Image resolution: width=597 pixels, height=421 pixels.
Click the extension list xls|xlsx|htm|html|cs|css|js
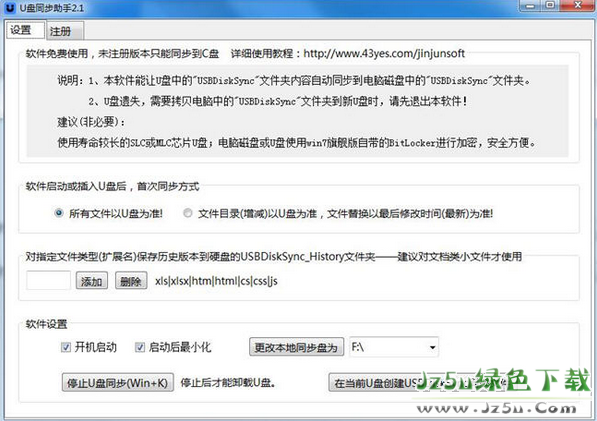coord(216,281)
